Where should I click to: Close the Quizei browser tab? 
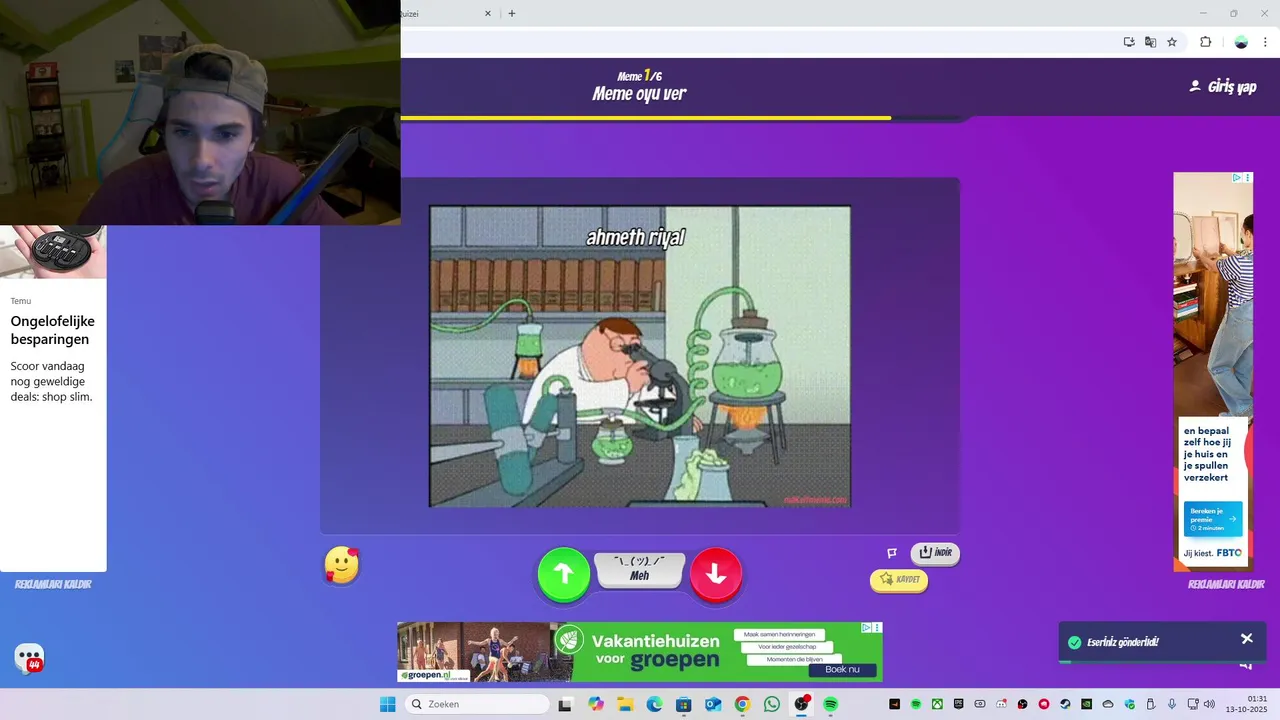point(488,13)
